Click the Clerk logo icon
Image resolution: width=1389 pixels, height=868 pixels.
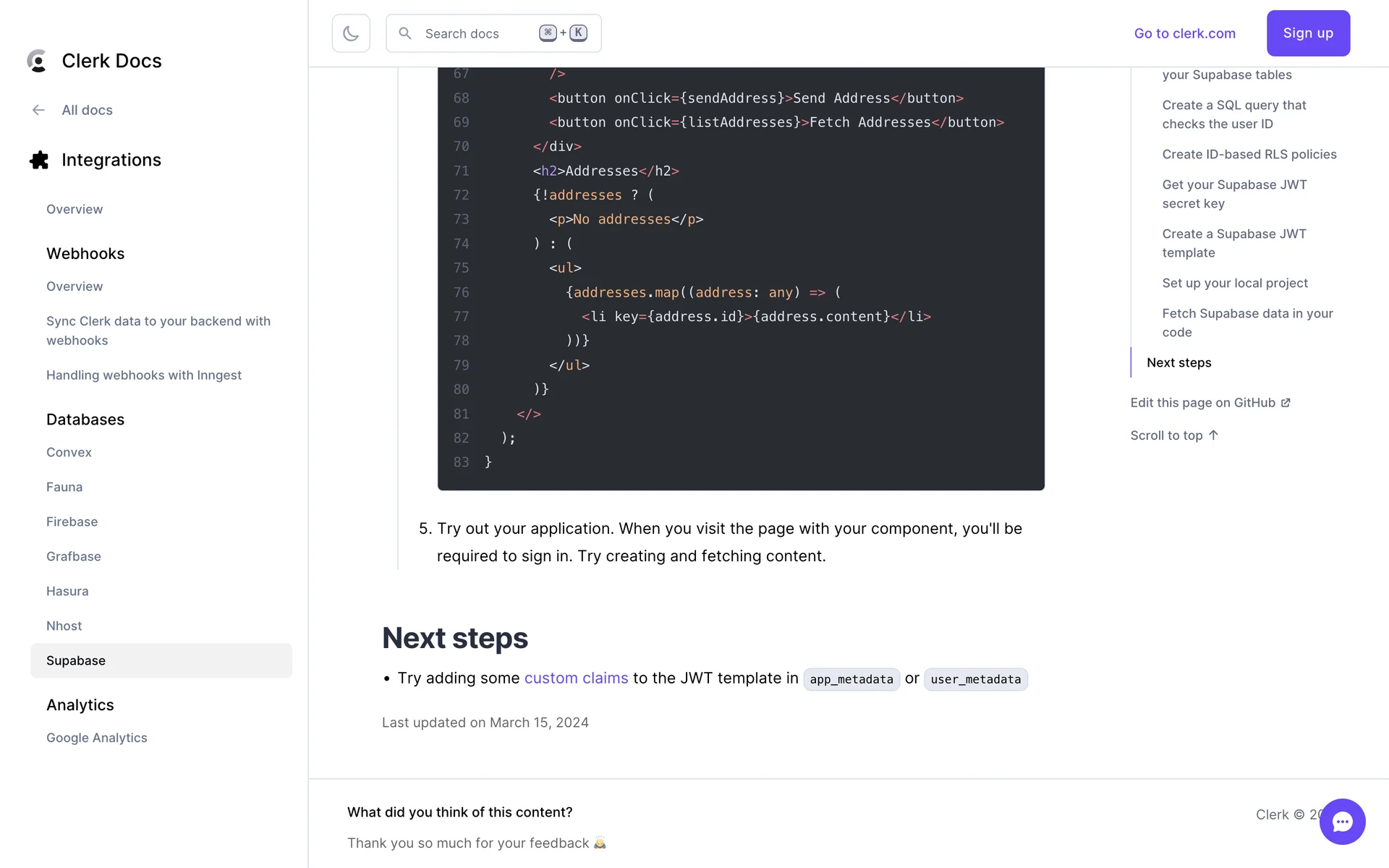coord(37,61)
